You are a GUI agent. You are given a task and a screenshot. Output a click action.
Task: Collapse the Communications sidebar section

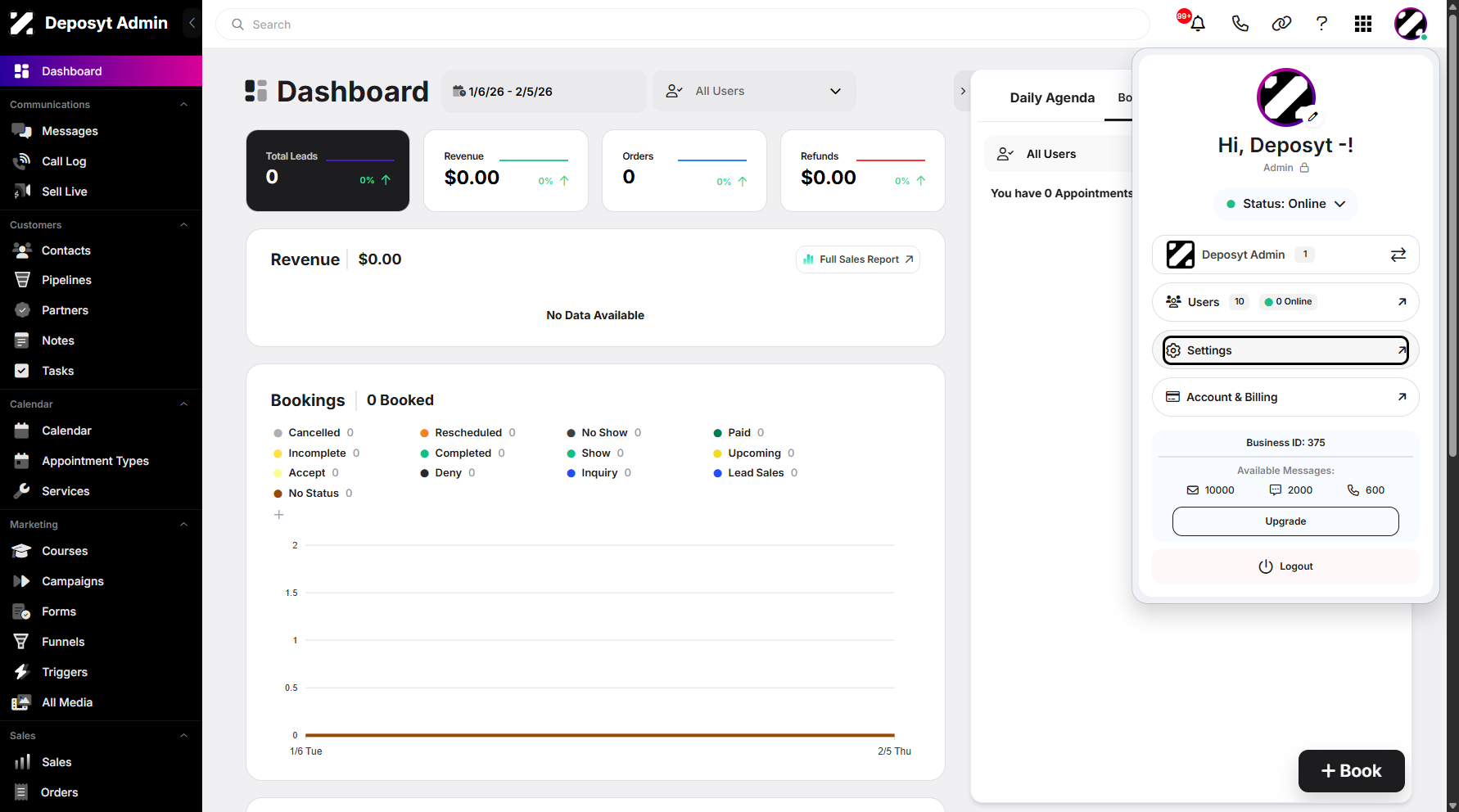pos(183,105)
